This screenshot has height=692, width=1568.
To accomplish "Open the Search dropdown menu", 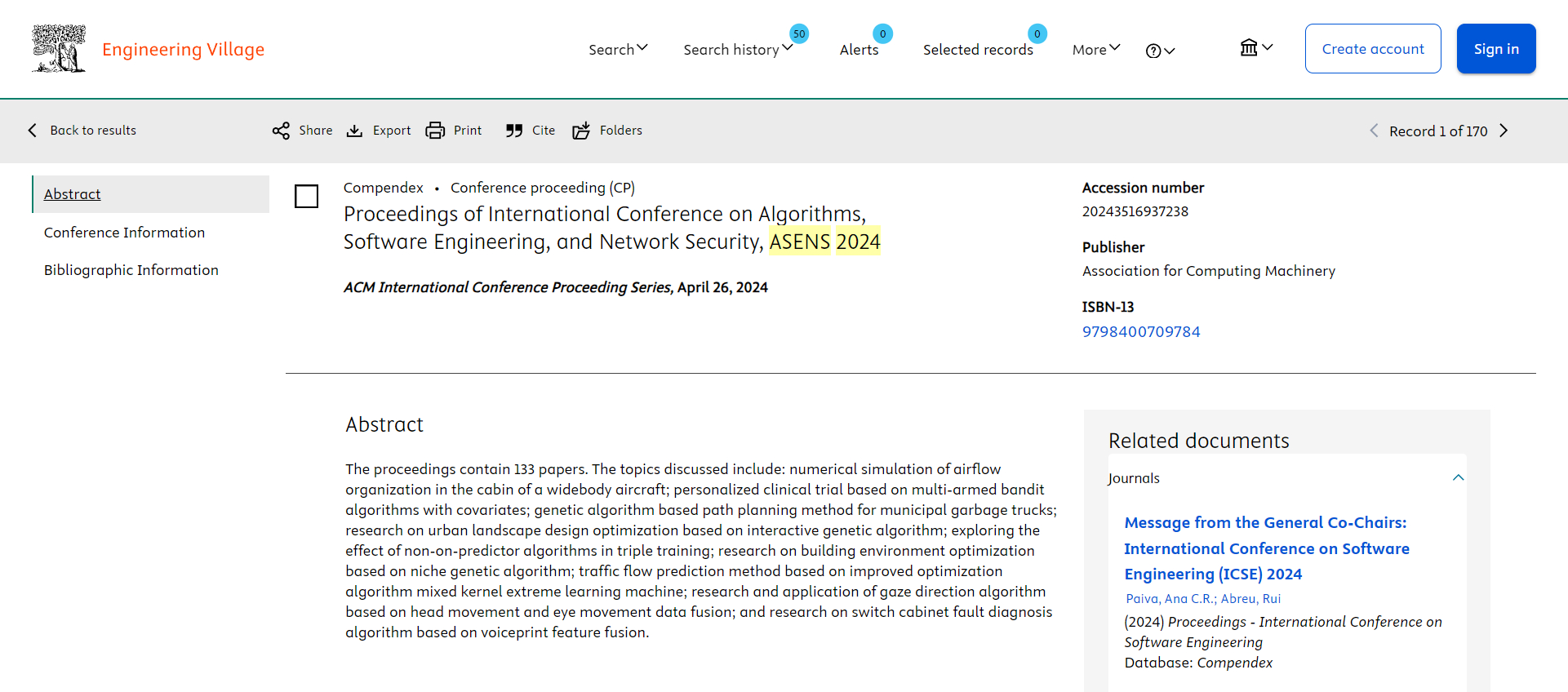I will click(x=618, y=49).
